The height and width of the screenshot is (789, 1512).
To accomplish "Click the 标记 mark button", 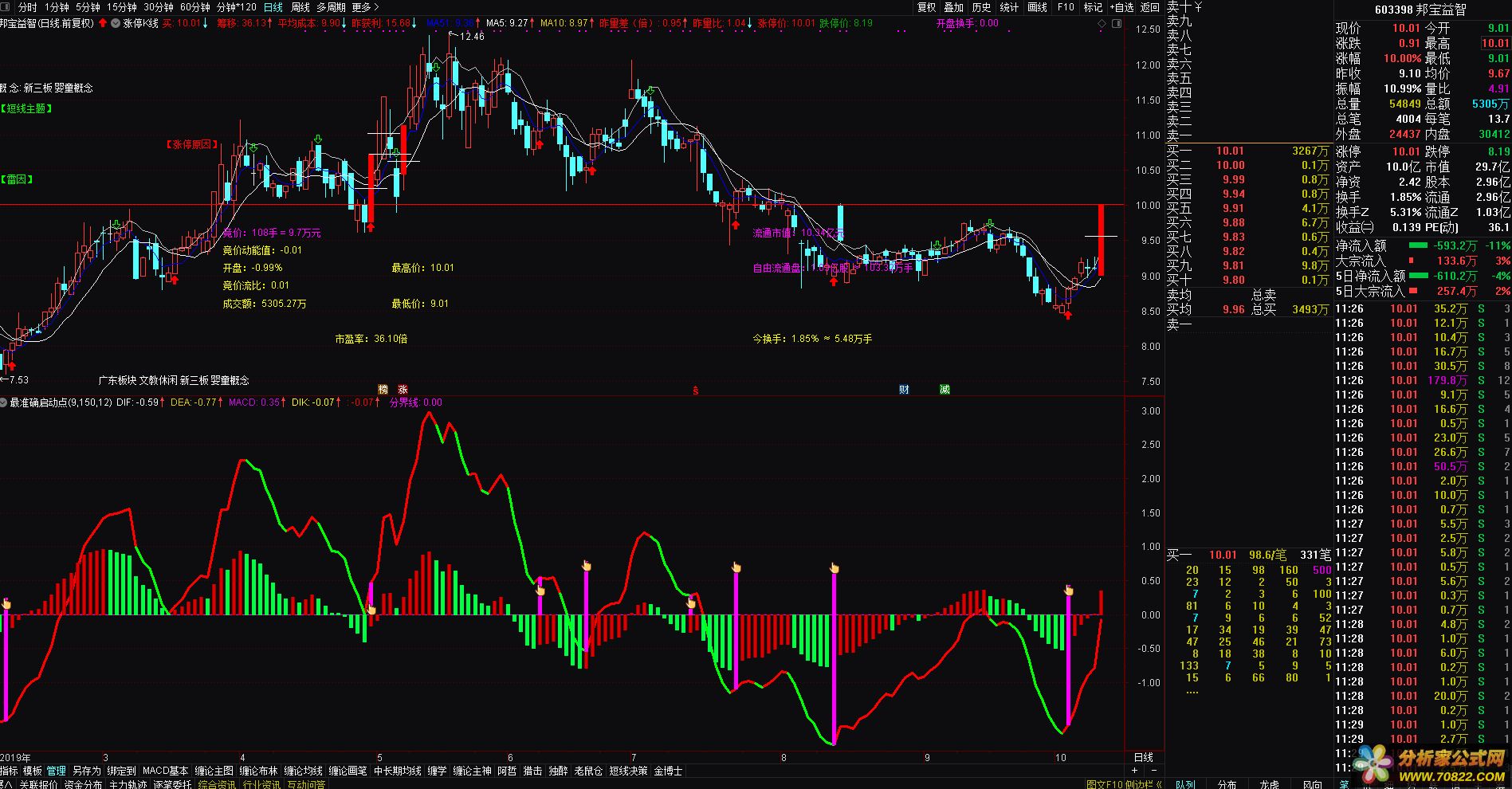I will pyautogui.click(x=1093, y=7).
